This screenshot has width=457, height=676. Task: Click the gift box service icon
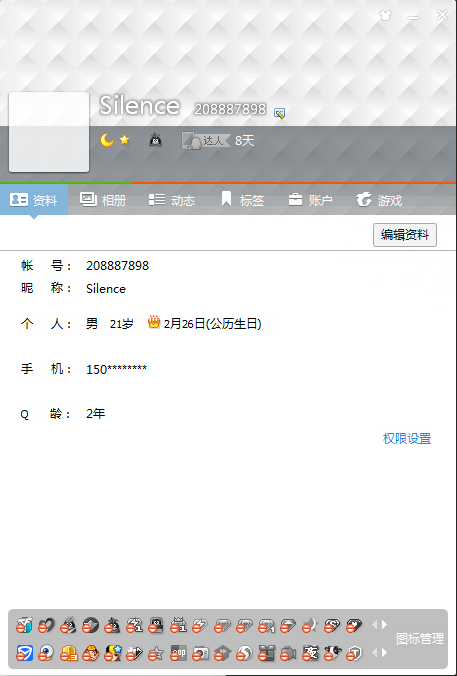point(266,653)
